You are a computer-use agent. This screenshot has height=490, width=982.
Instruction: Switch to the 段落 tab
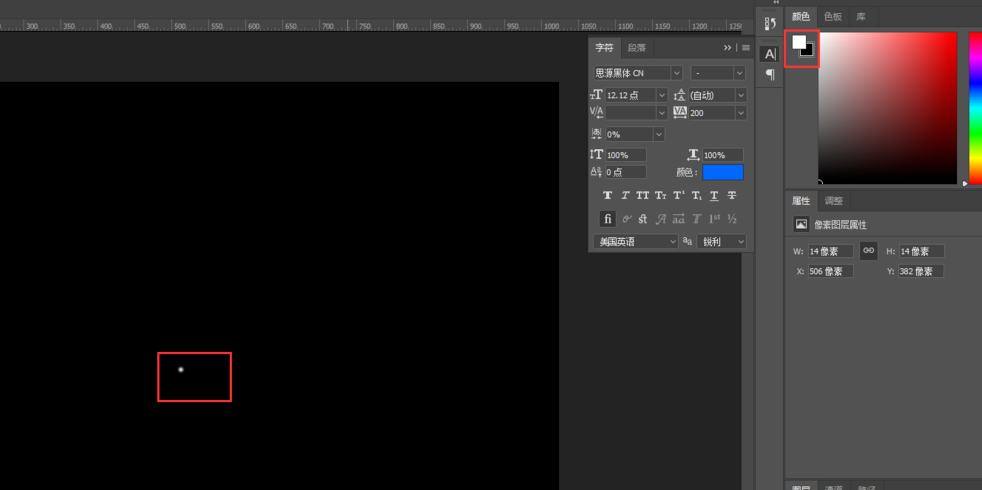[637, 48]
